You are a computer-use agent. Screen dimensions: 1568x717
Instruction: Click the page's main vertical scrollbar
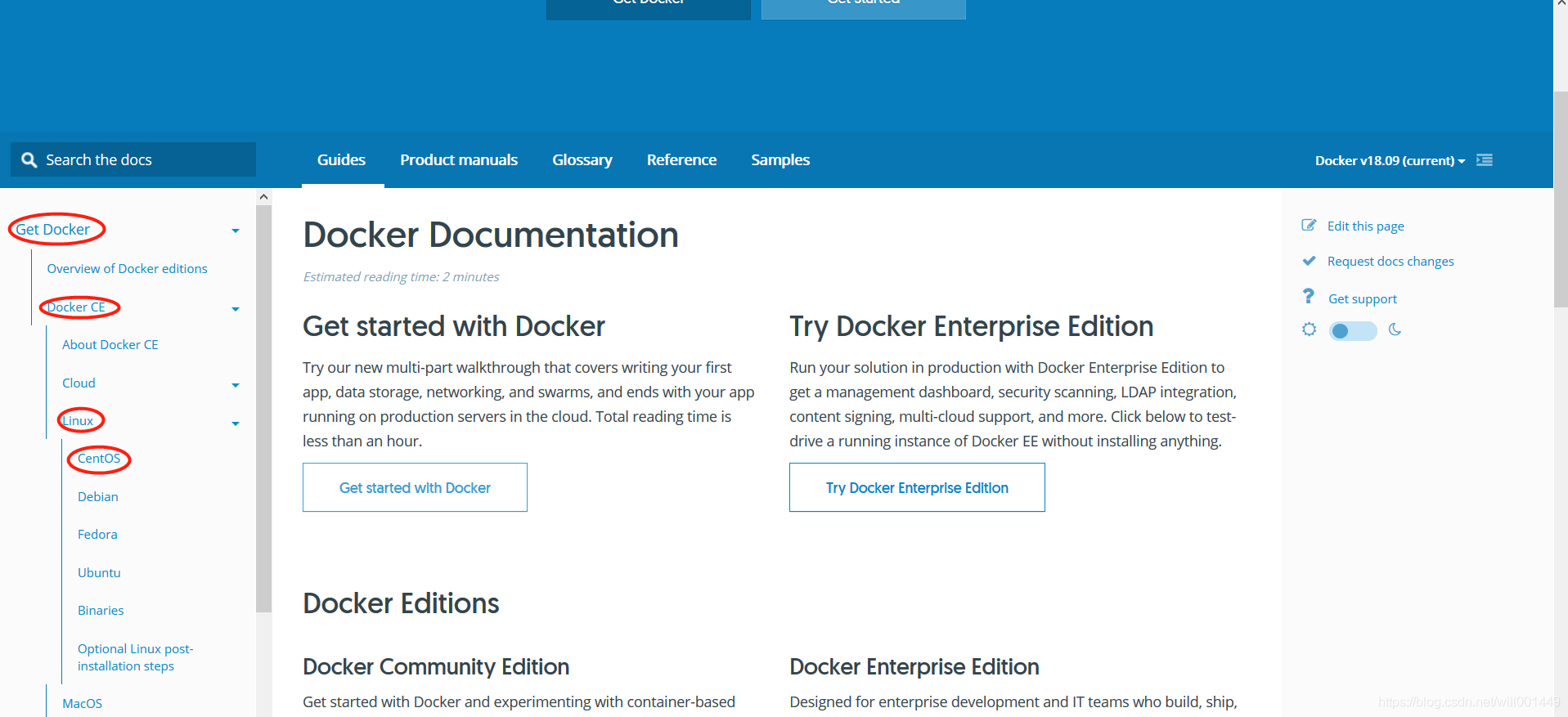1561,200
